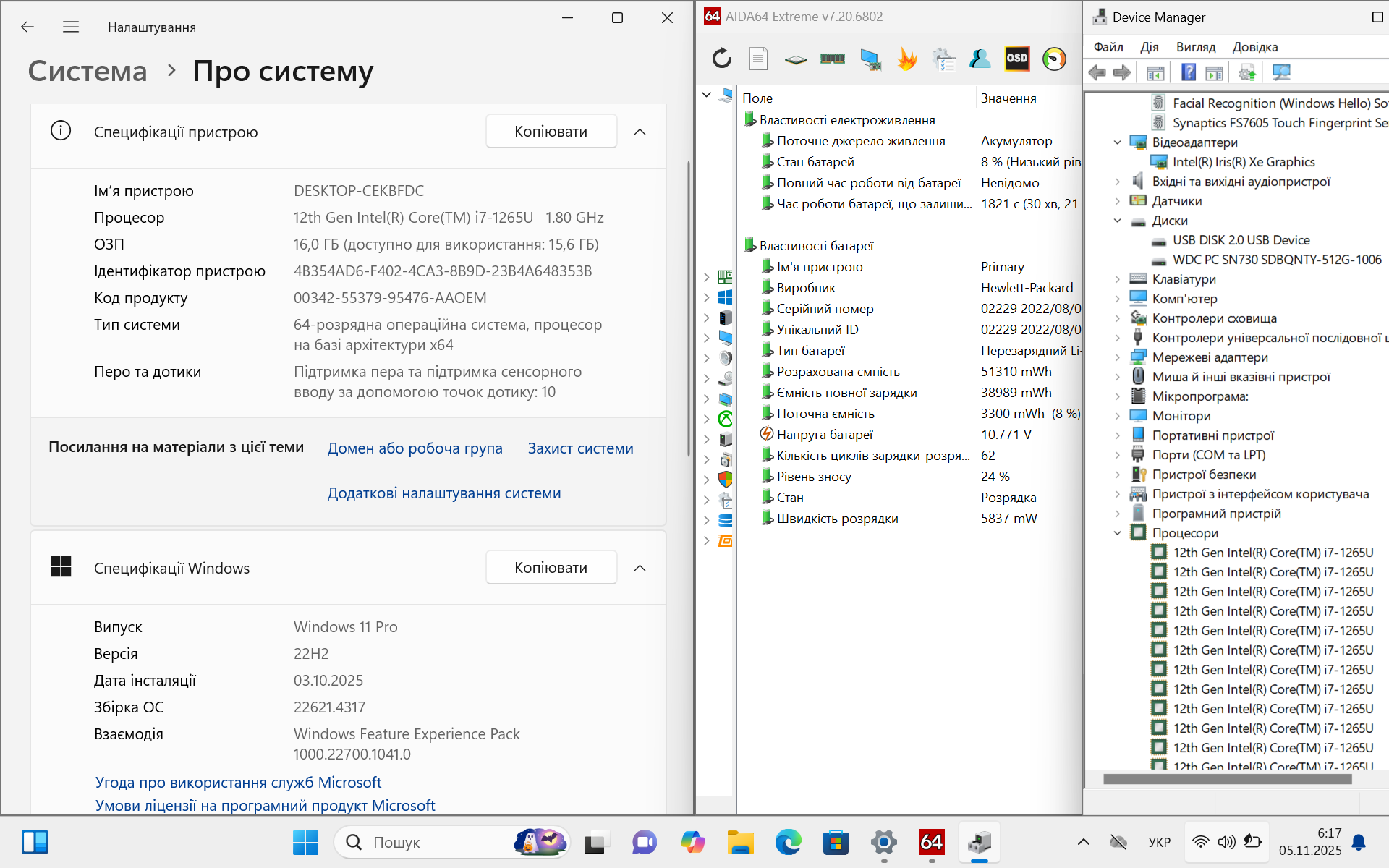Click the Device Manager help icon

click(1188, 72)
